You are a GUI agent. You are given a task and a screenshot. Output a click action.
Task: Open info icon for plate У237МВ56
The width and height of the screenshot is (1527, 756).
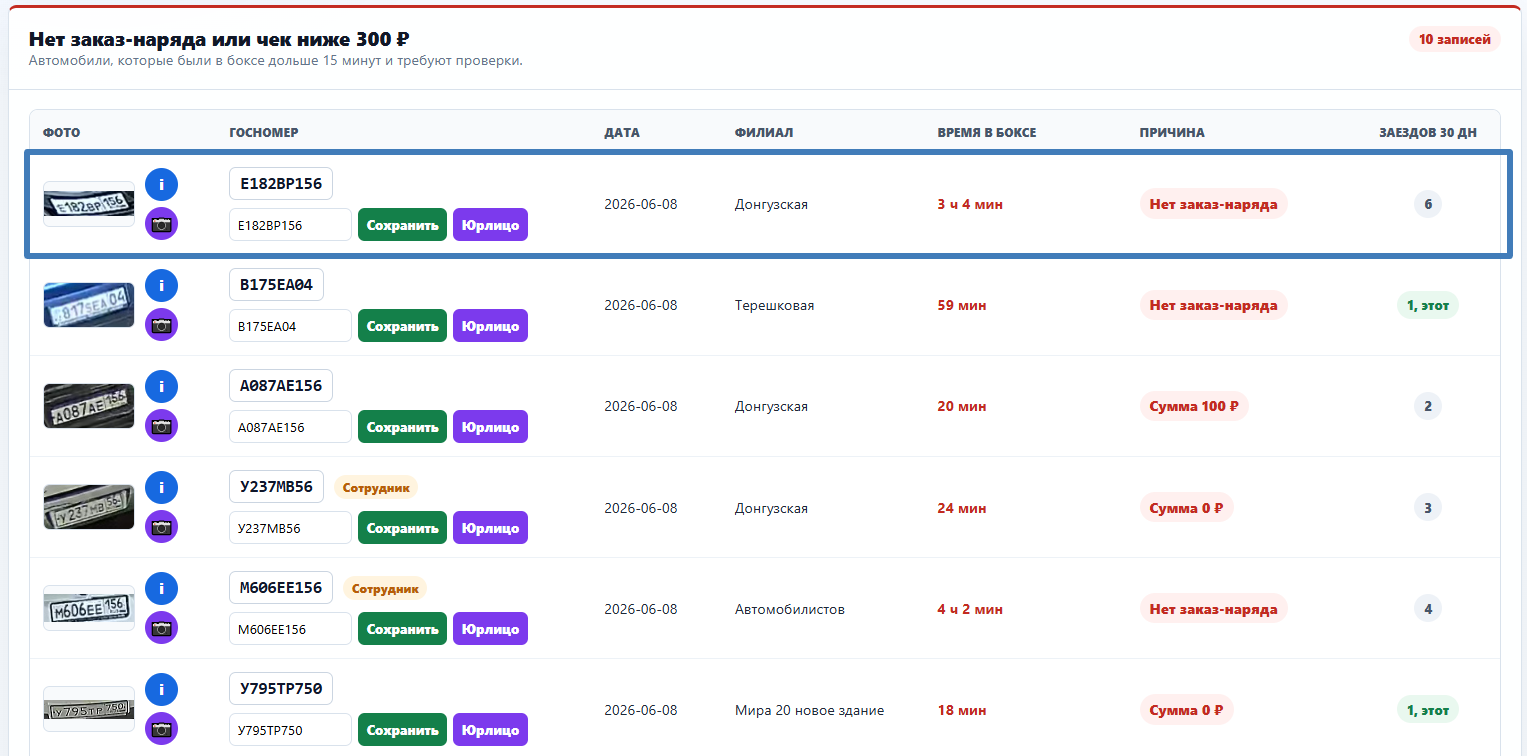point(161,487)
